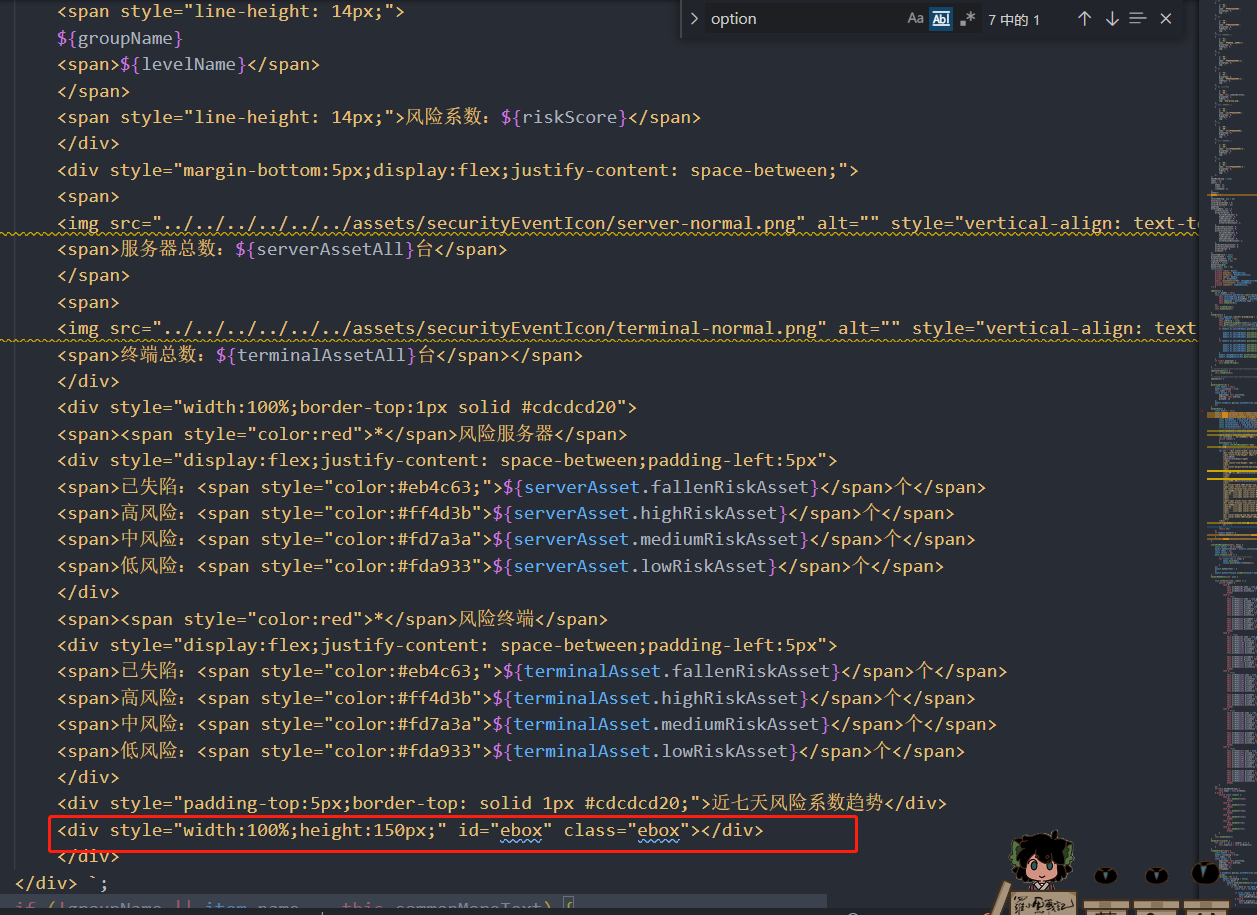Click ${serverAssetAll} in 服务器总数 line
Screen dimensions: 1257x915
pyautogui.click(x=325, y=249)
